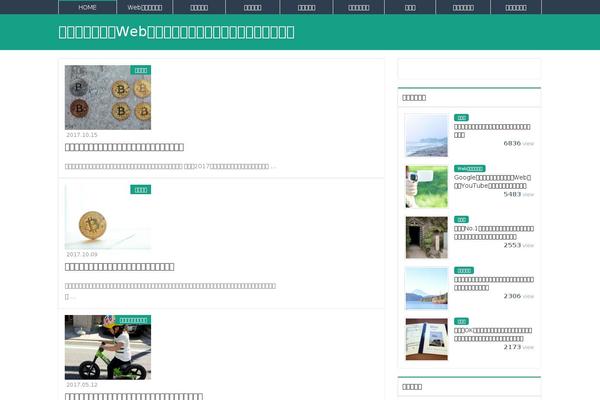Open the sidebar article mentioning Google and YouTube
The image size is (600, 400).
tap(492, 181)
